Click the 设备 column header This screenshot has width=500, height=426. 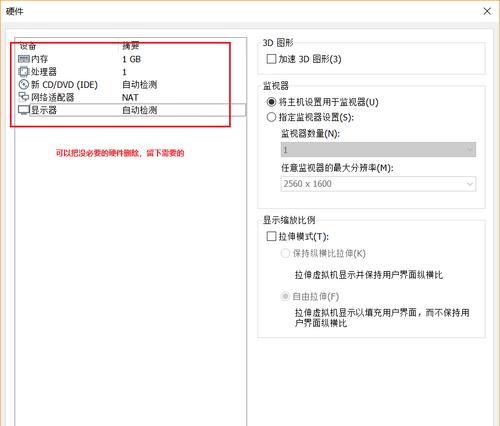point(28,46)
